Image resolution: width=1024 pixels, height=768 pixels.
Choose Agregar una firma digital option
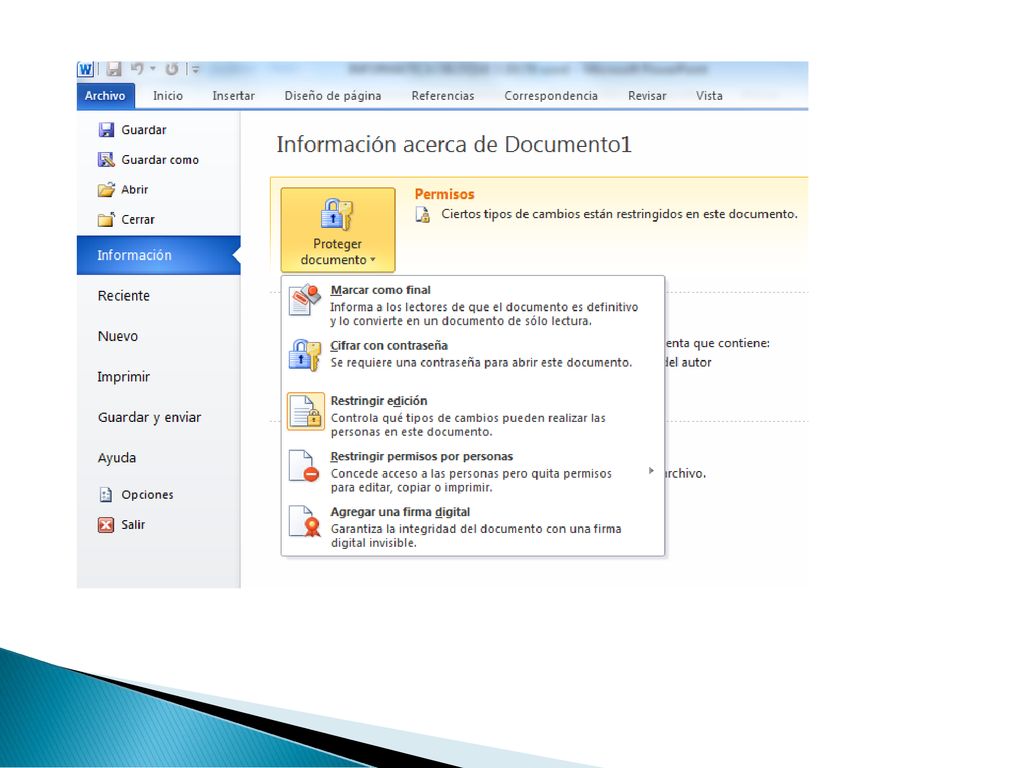tap(473, 526)
